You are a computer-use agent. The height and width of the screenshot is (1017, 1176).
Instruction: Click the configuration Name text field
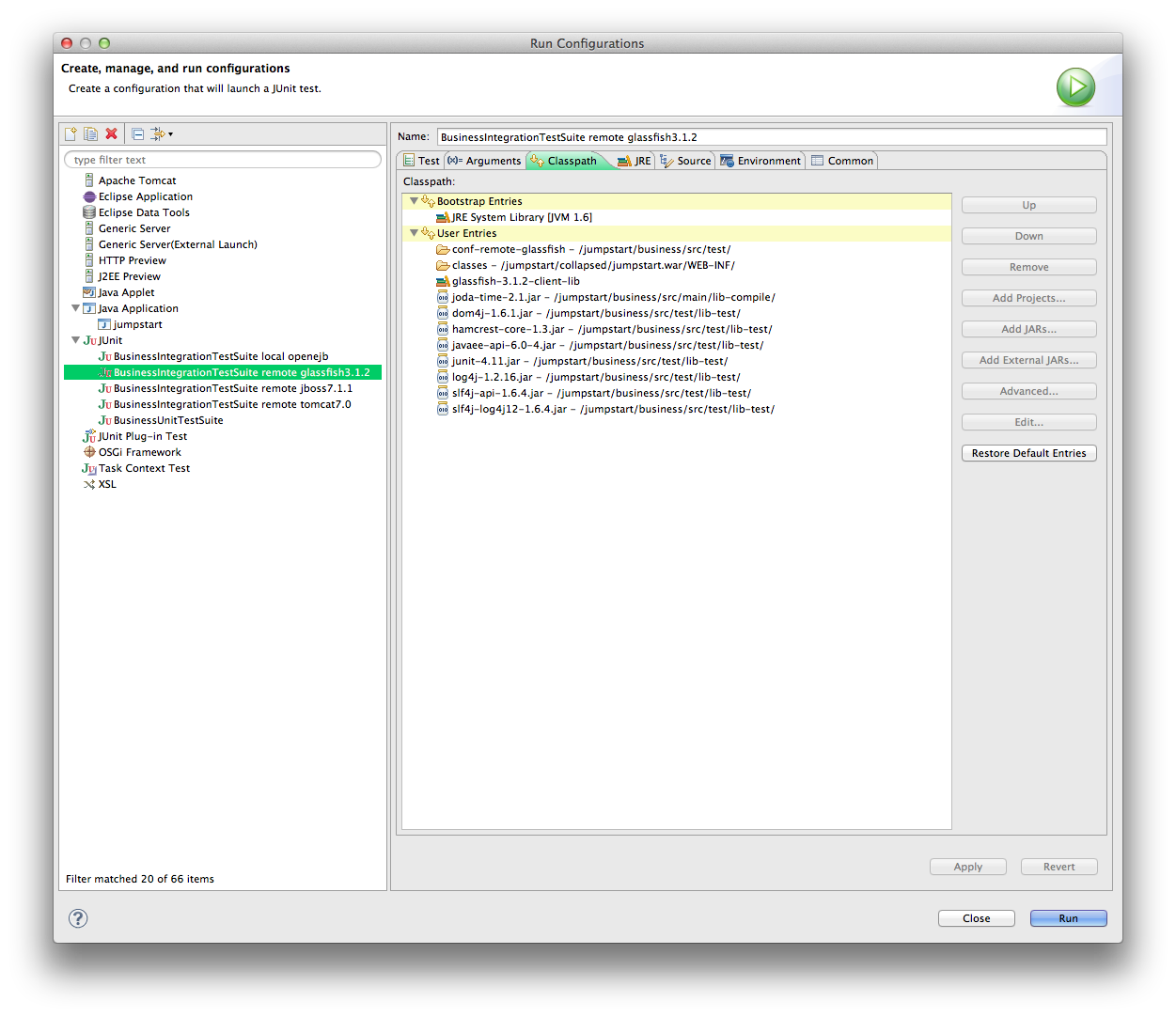pyautogui.click(x=772, y=137)
